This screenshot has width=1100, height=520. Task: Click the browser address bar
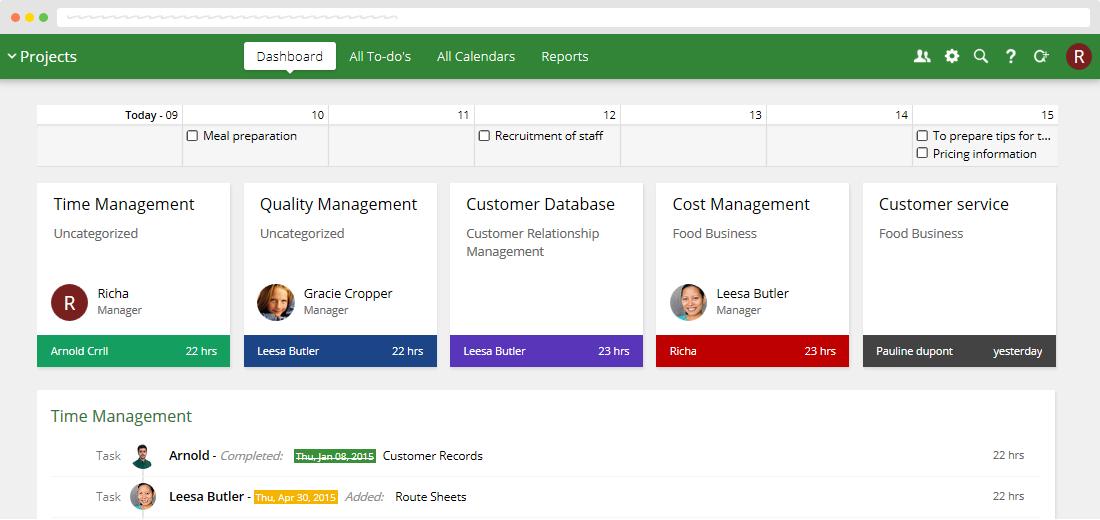(573, 17)
